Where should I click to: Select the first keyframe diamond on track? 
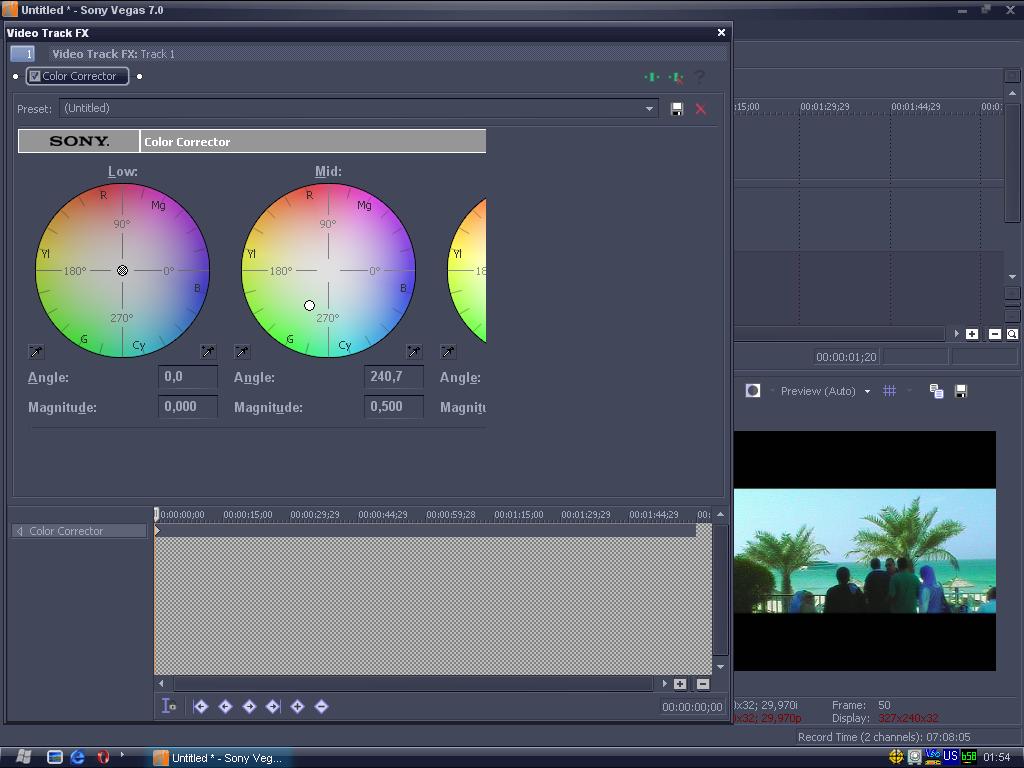[x=157, y=531]
